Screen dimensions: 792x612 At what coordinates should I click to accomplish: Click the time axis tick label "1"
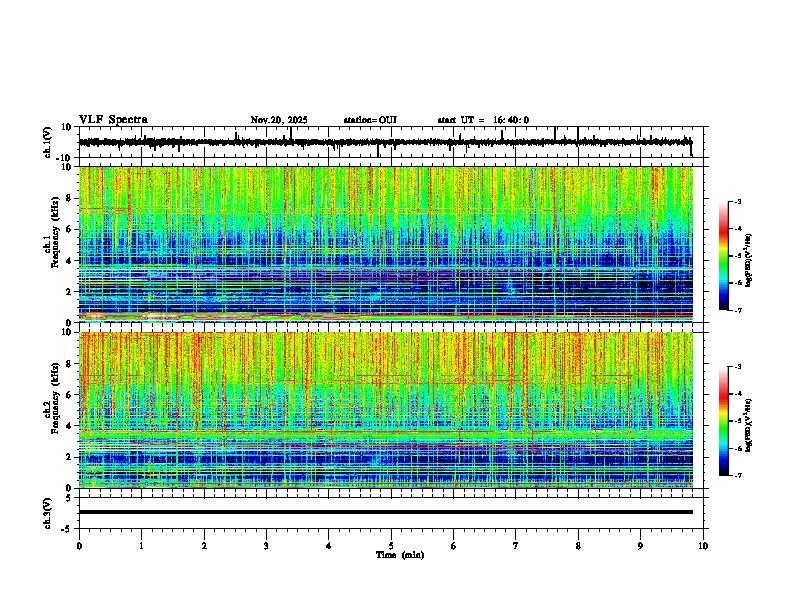pos(141,546)
